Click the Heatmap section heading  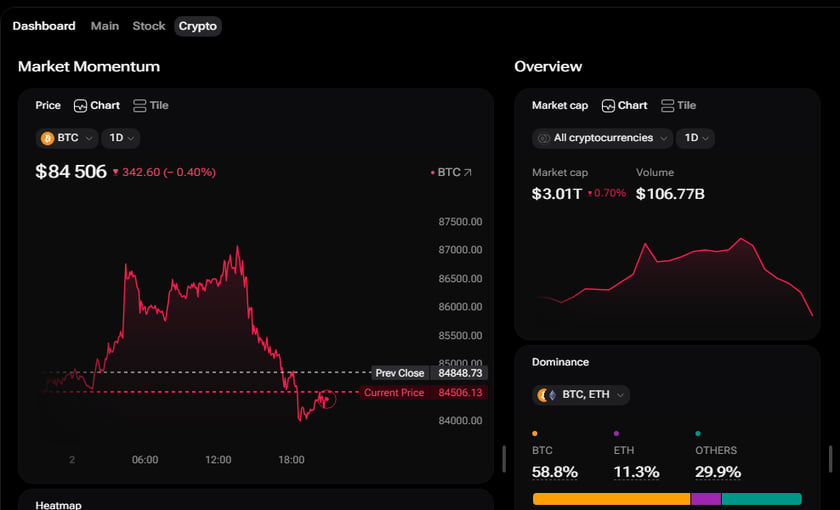(58, 505)
